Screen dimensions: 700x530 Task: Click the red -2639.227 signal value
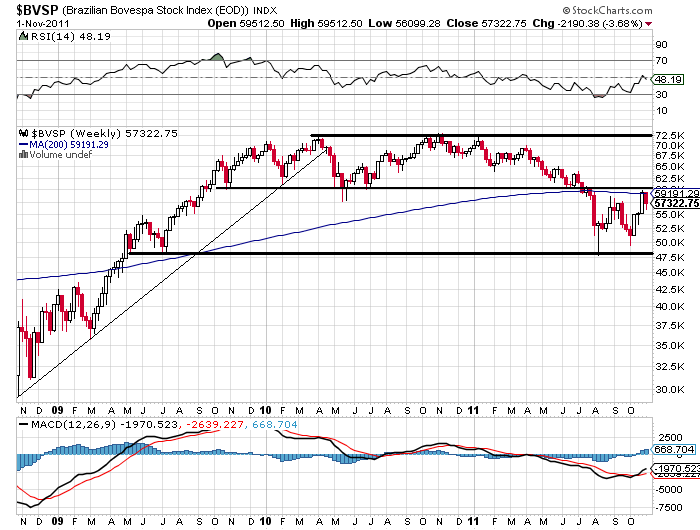coord(215,424)
